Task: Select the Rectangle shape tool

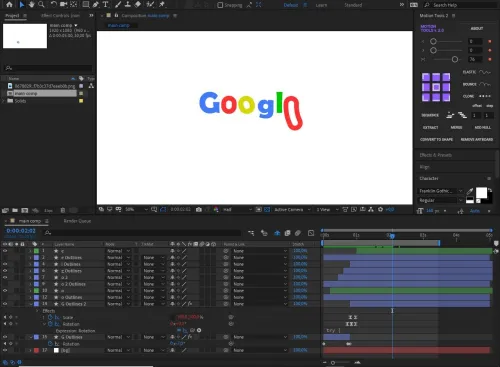Action: 86,5
